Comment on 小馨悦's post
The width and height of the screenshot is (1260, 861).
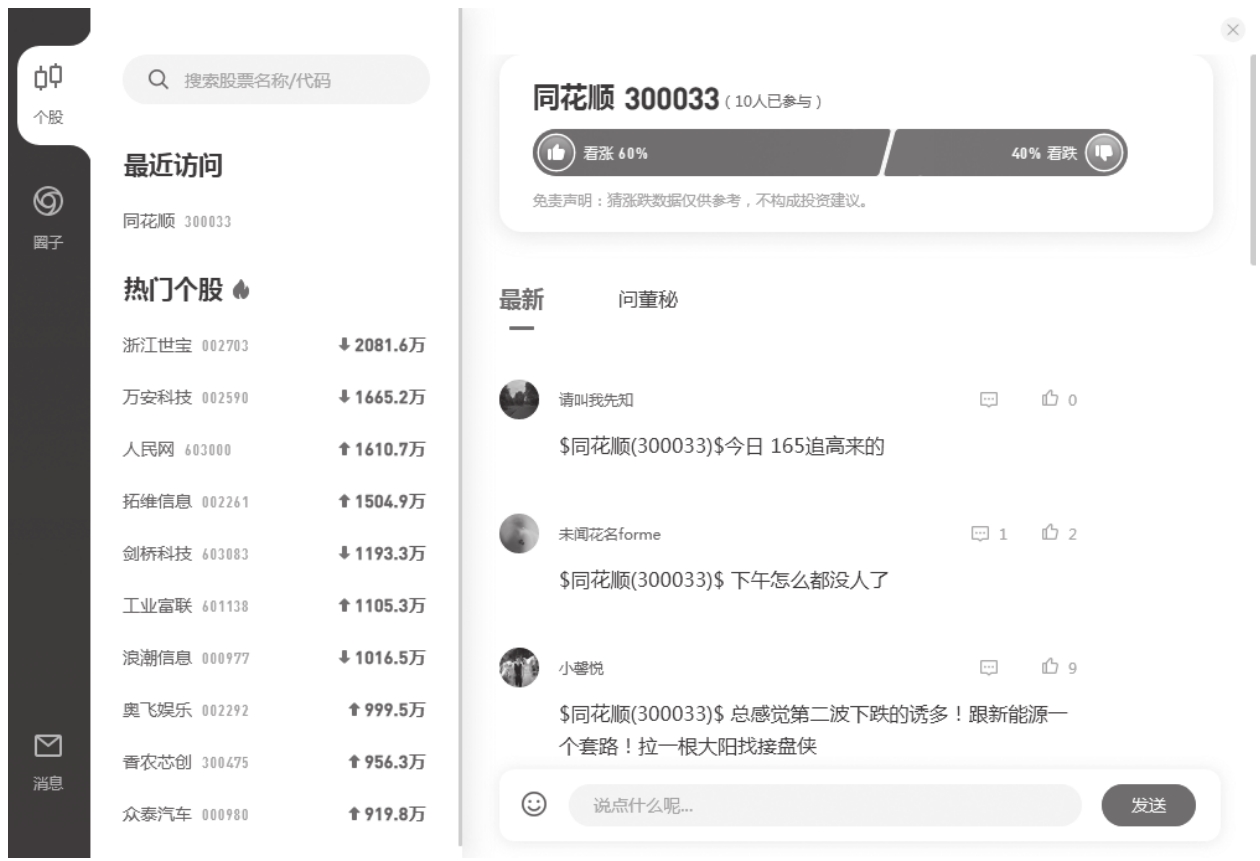989,667
